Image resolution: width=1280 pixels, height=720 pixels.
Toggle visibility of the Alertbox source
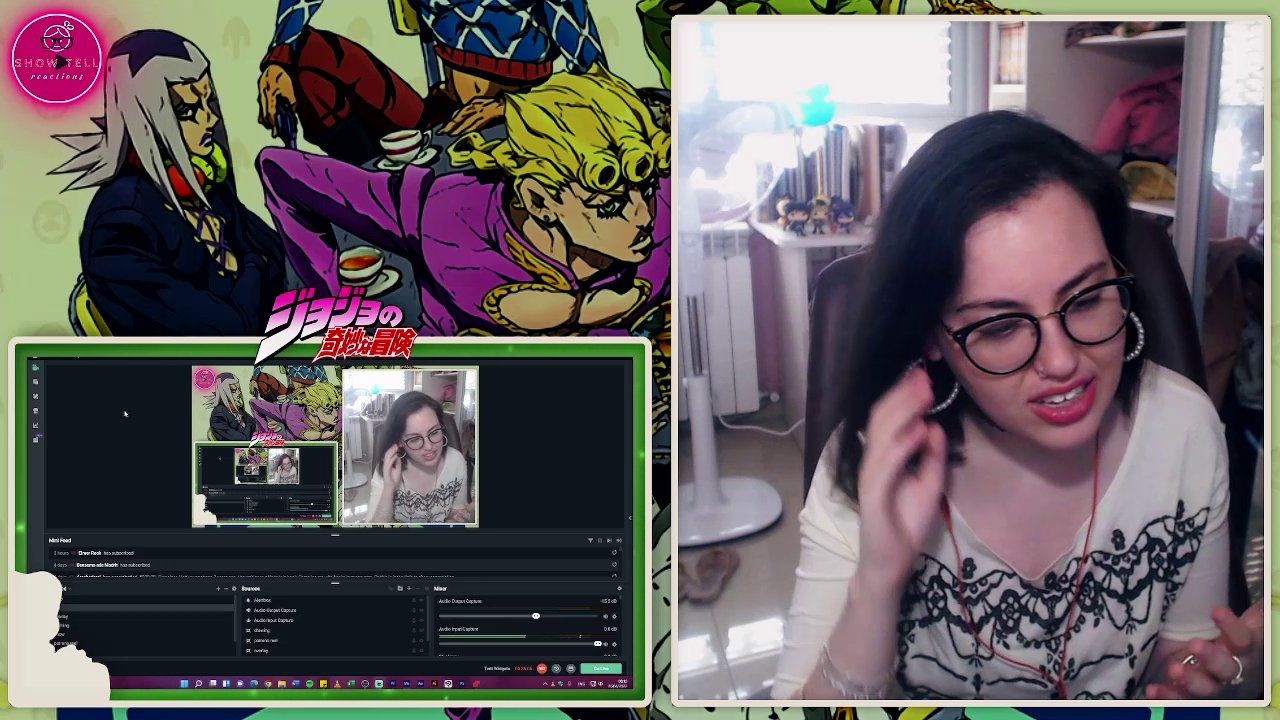tap(421, 600)
